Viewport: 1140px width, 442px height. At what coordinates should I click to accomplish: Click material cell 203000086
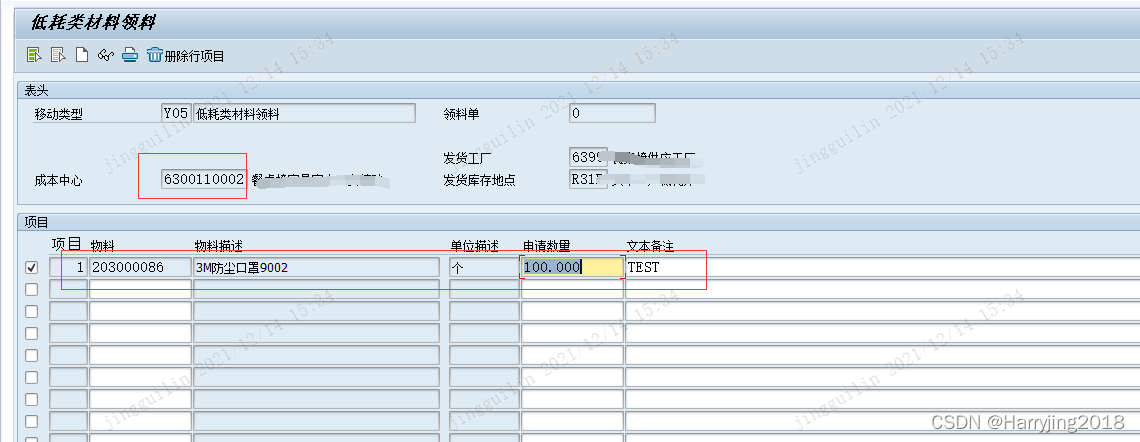(x=140, y=268)
